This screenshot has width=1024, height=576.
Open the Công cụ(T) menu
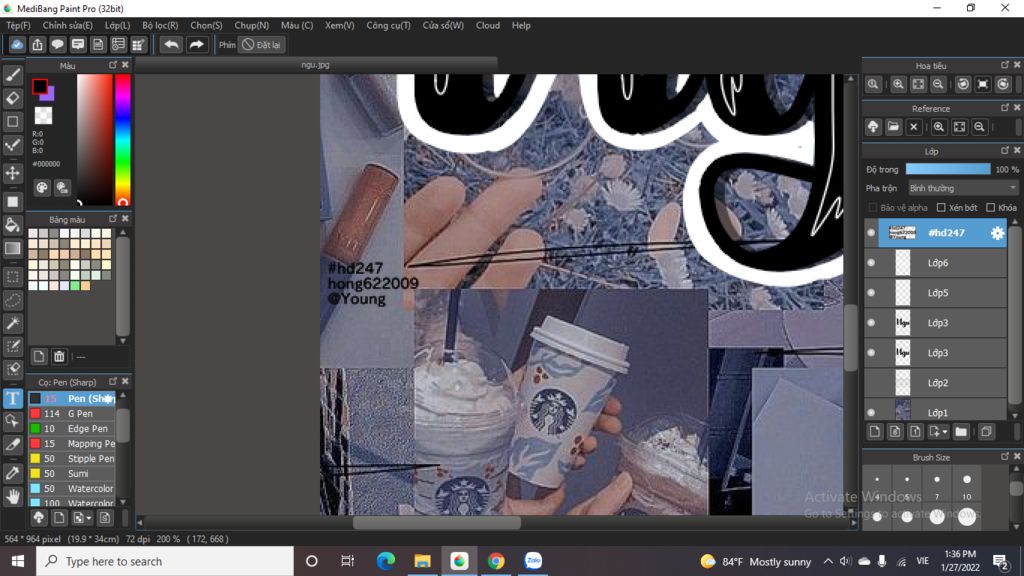388,25
